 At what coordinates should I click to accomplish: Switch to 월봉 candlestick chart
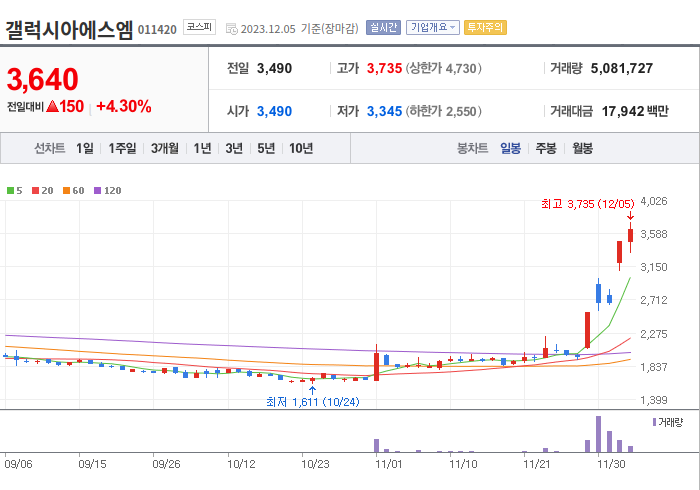click(583, 148)
